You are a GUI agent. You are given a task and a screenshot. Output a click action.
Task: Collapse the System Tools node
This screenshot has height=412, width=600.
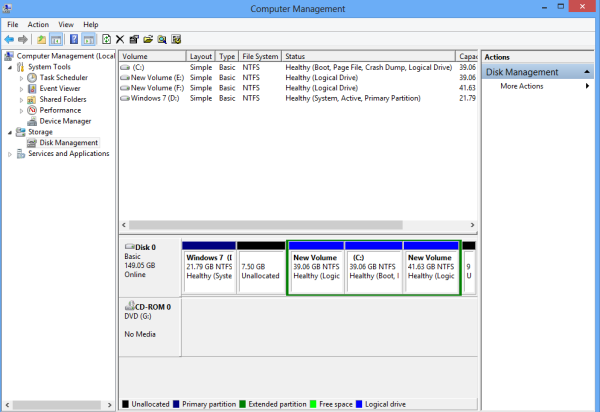10,67
